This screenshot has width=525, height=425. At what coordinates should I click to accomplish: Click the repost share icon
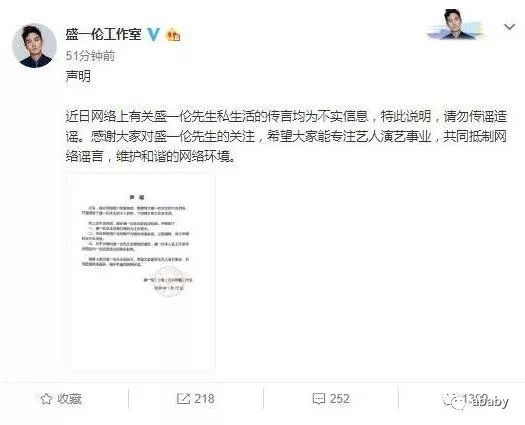point(183,399)
